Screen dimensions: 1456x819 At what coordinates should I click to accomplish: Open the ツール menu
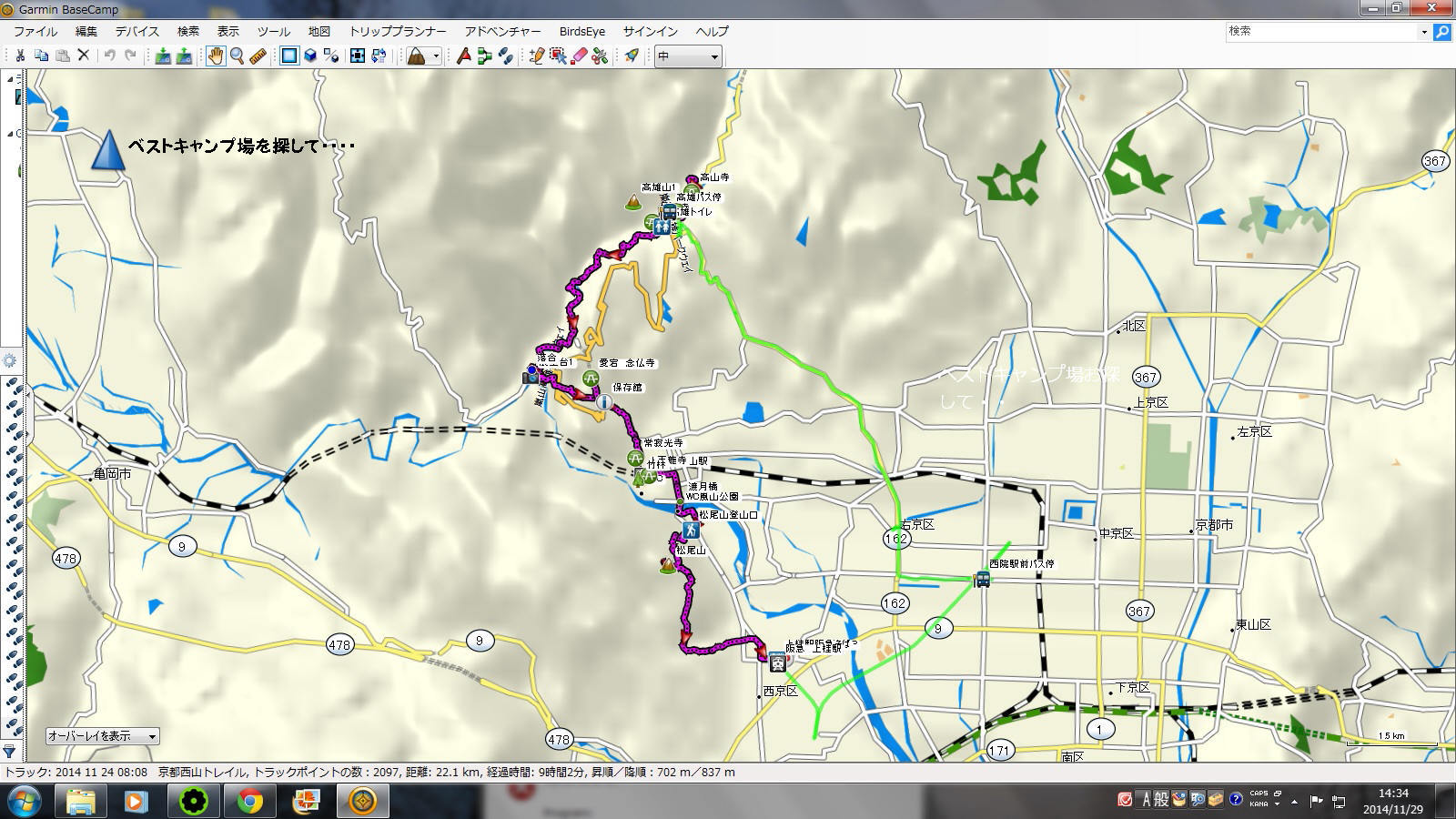273,31
